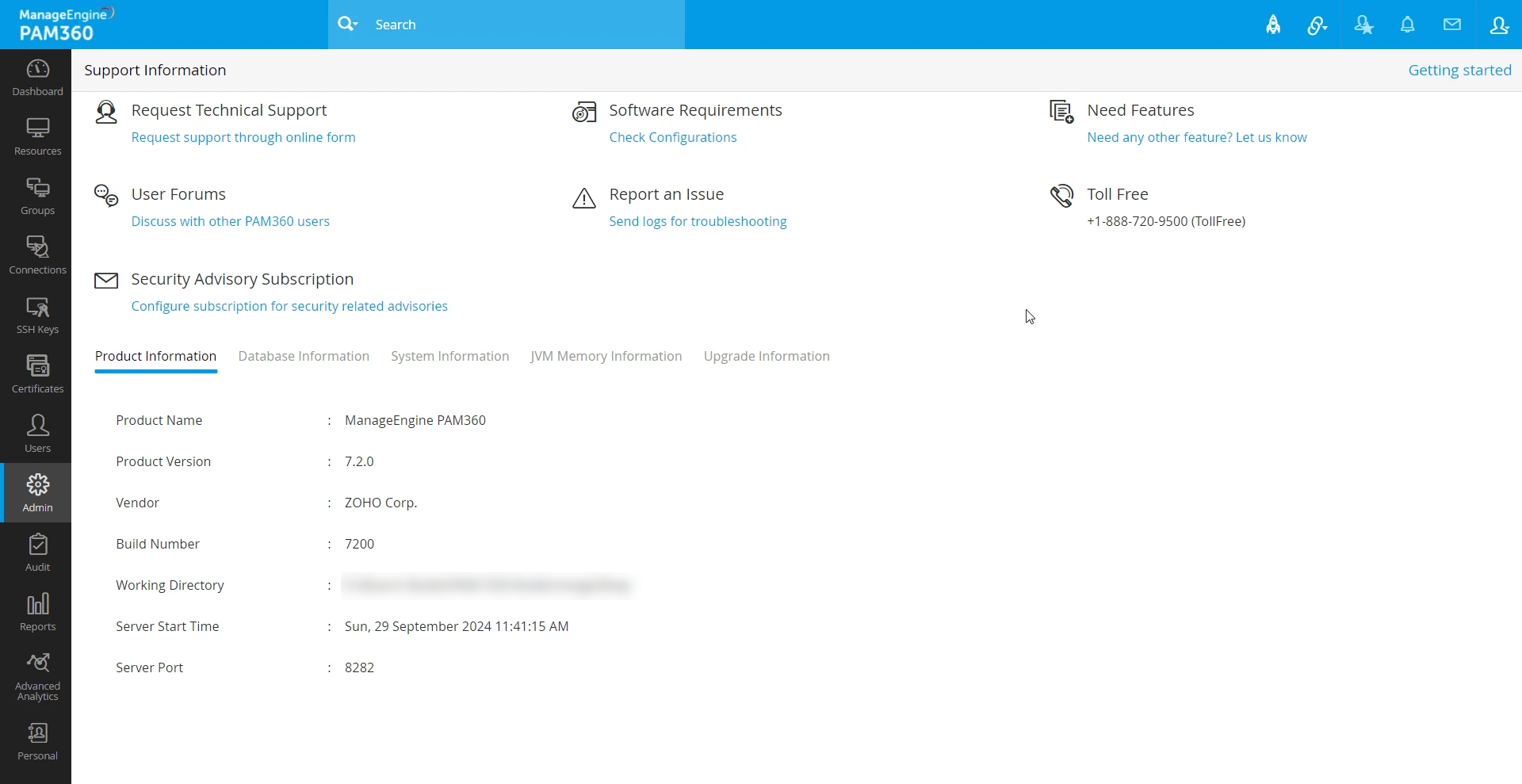Switch to the Database Information tab

304,357
